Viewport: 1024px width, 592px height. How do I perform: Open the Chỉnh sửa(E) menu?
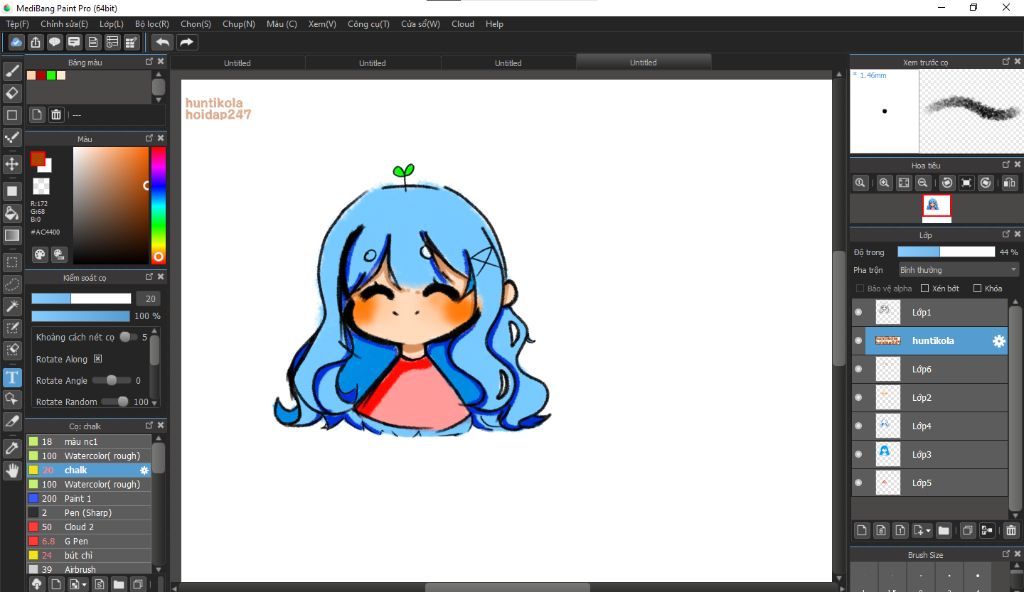[x=64, y=24]
